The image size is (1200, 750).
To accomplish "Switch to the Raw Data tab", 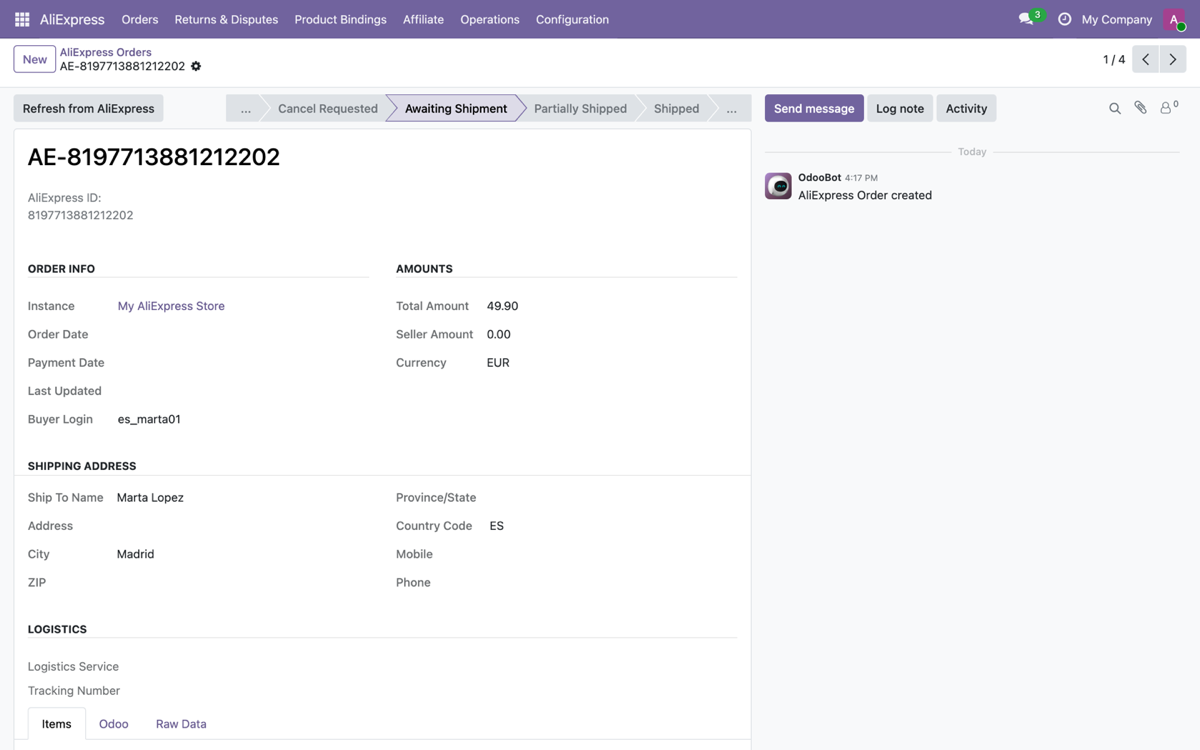I will click(181, 724).
